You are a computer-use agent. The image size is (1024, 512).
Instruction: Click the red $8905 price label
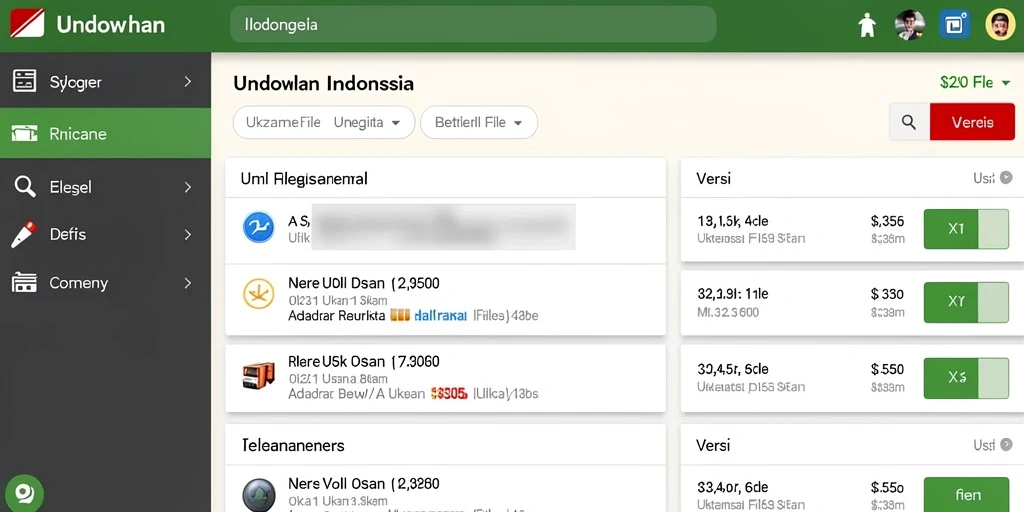(449, 394)
